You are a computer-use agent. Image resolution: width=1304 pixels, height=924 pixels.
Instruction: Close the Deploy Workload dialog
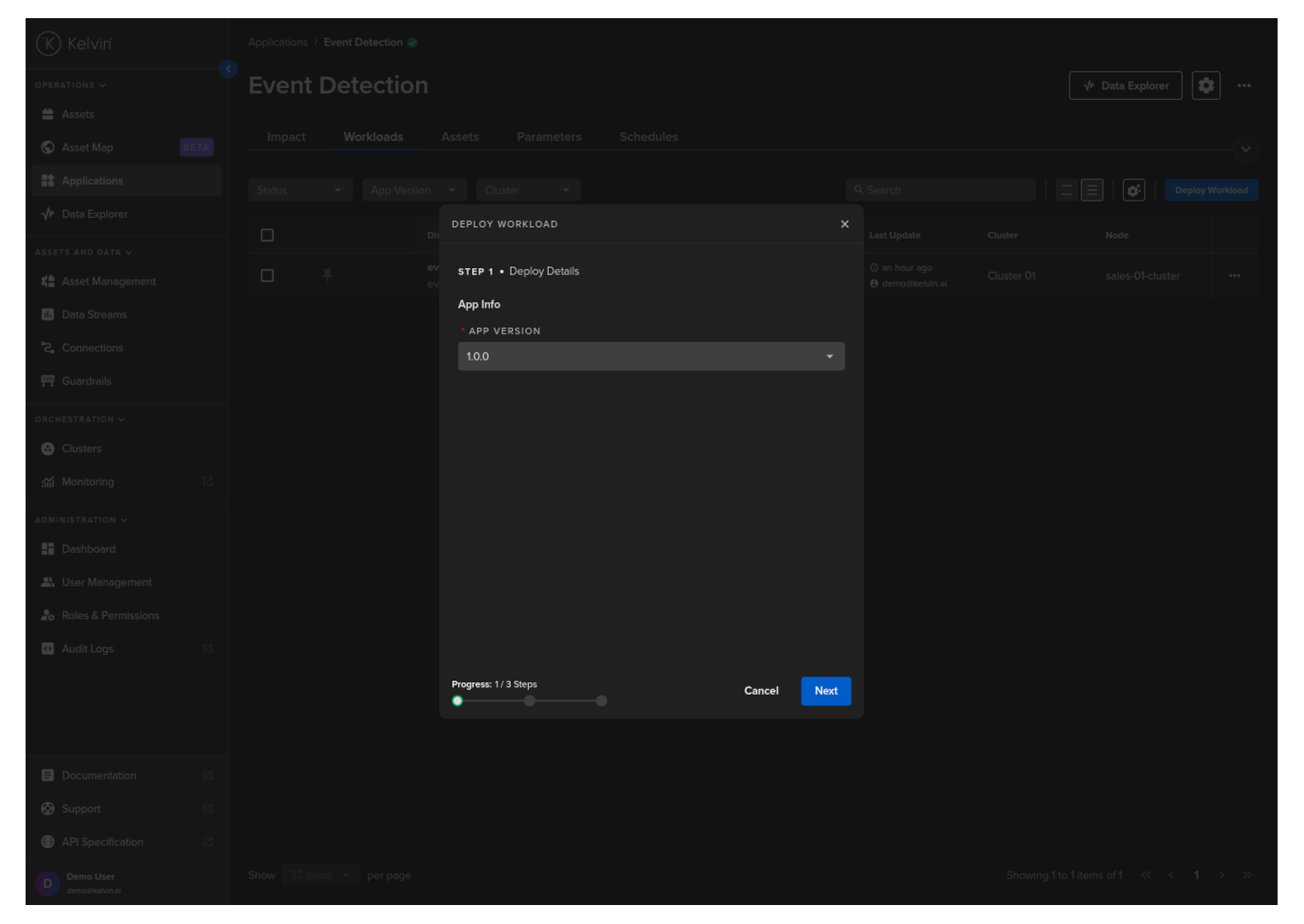pos(844,224)
